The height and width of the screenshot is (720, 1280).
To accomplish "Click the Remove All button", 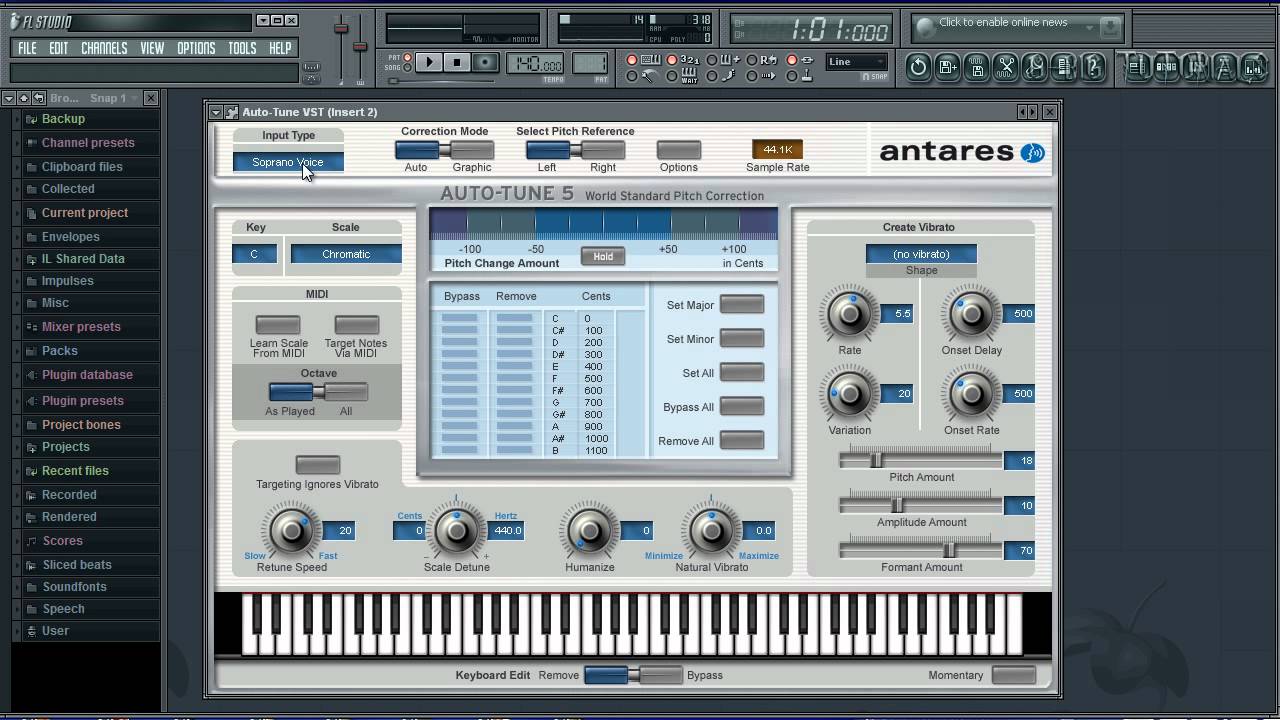I will point(742,441).
